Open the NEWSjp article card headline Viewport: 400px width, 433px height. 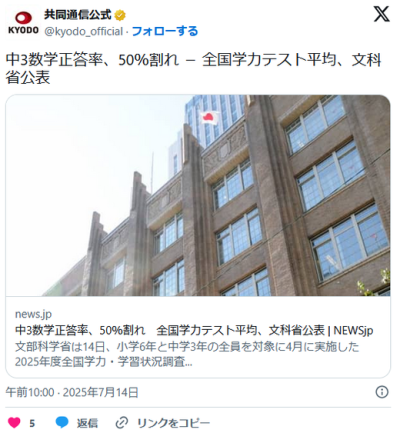[194, 330]
